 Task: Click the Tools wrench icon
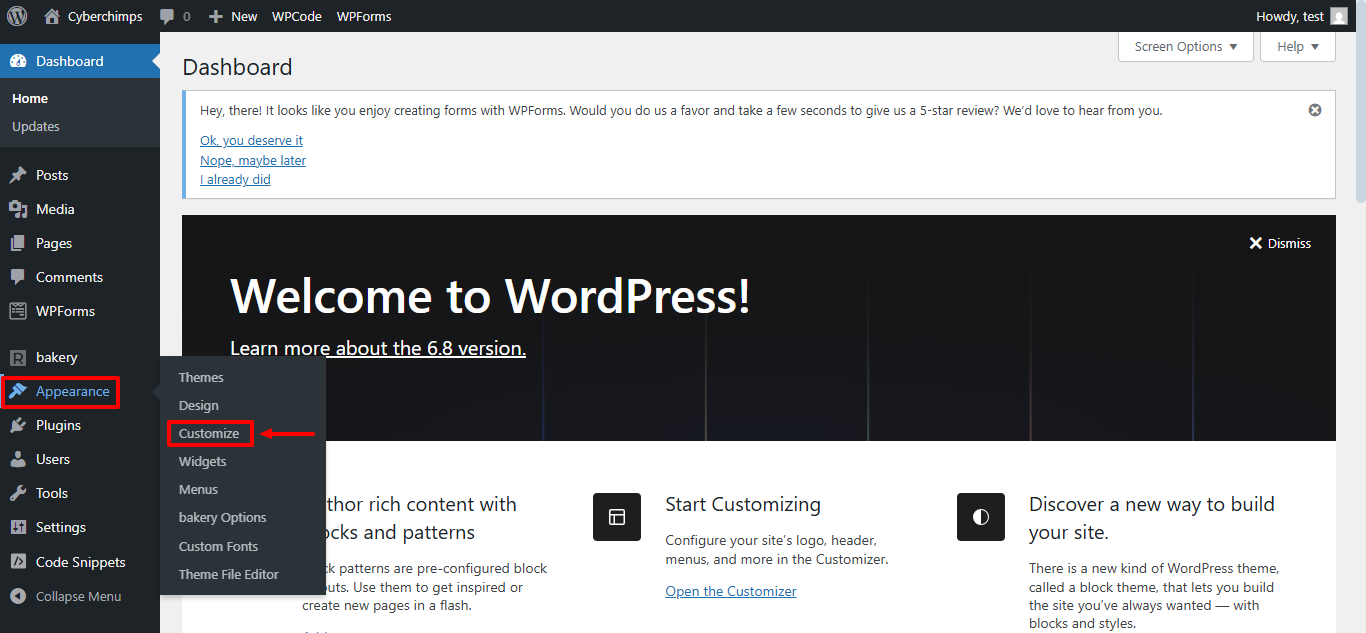(18, 493)
